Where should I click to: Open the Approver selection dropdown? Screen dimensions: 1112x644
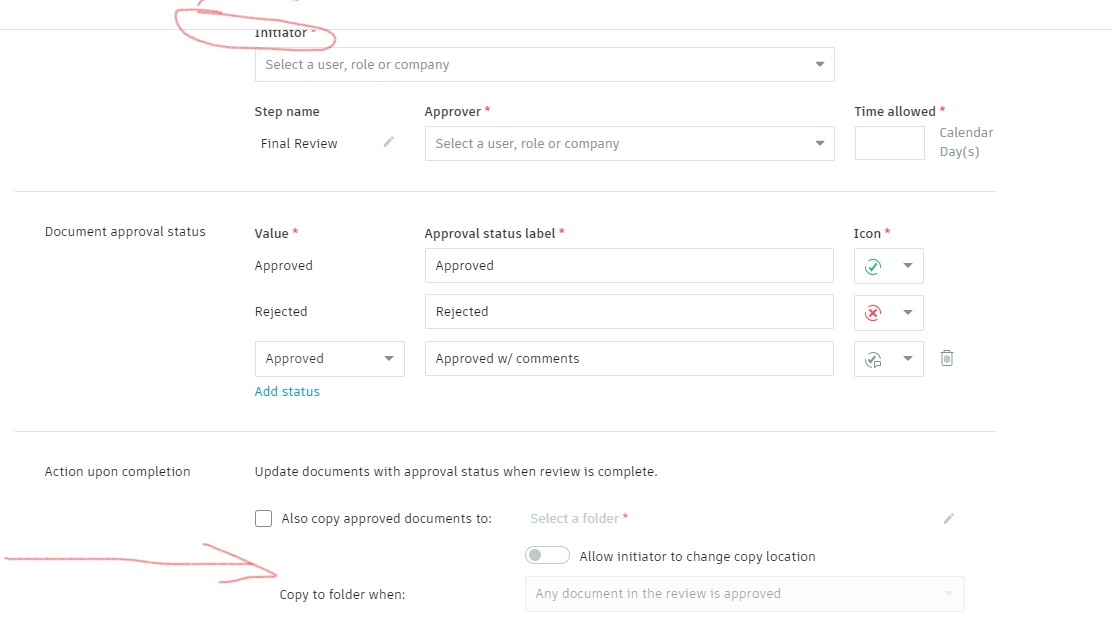[819, 143]
